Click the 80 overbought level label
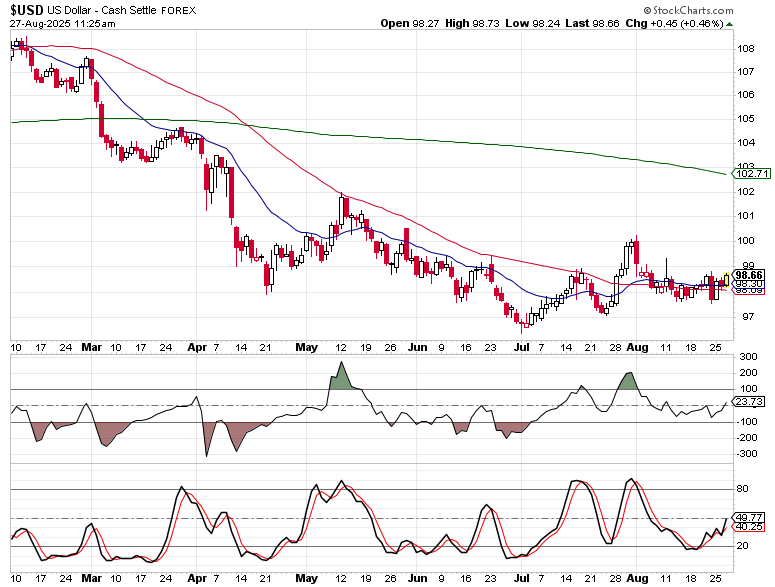Viewport: 775px width, 587px height. point(742,489)
